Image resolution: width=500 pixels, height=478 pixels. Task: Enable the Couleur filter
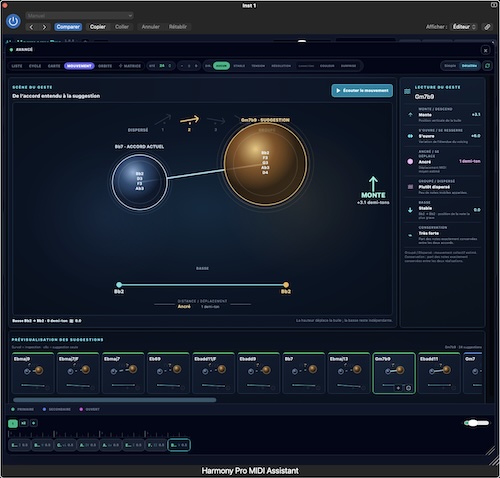tap(327, 66)
